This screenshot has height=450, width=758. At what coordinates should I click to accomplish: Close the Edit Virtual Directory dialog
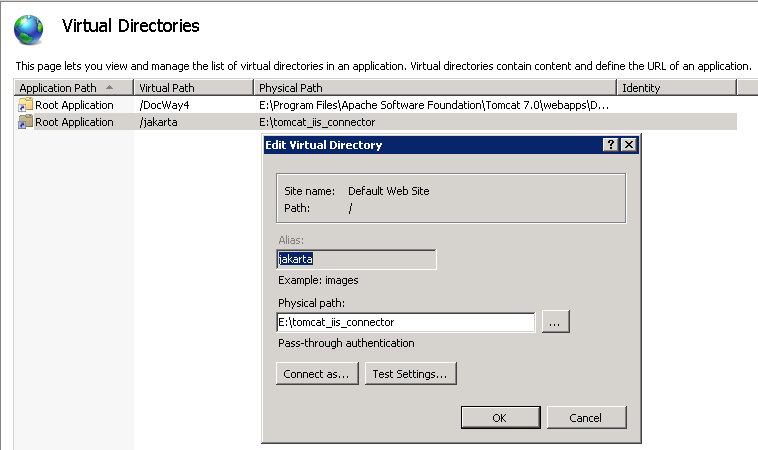[628, 145]
